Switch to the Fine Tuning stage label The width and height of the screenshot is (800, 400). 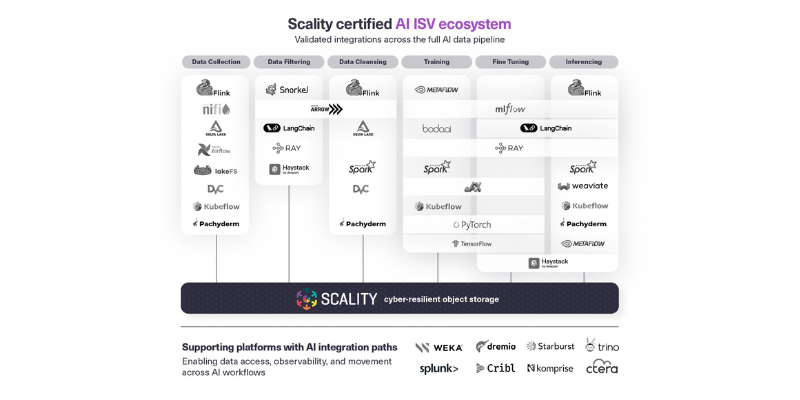pos(510,62)
